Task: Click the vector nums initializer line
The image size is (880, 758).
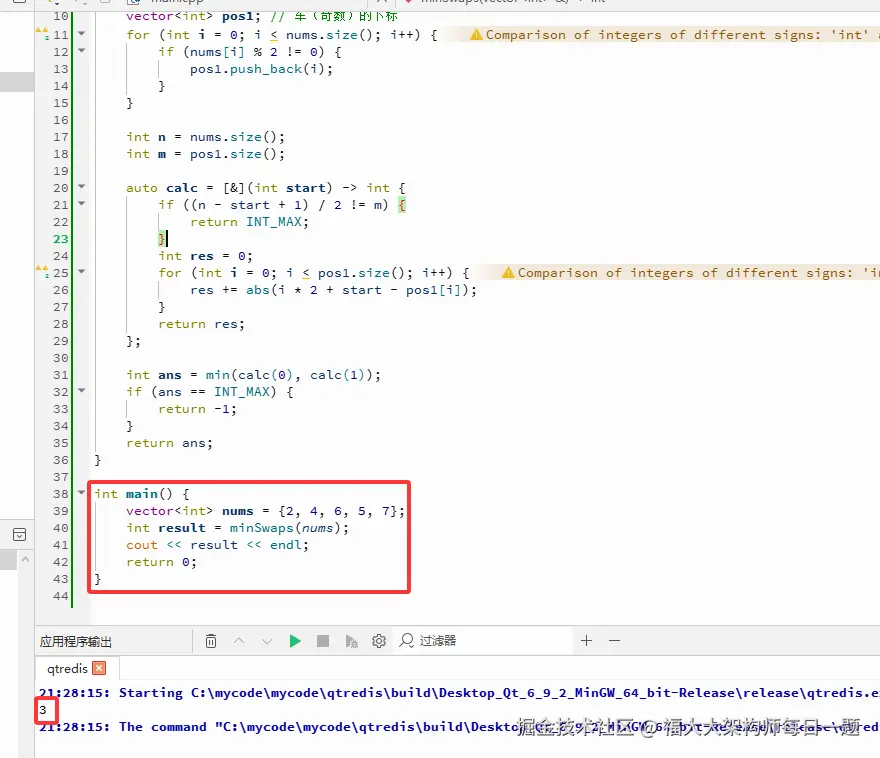Action: tap(265, 511)
